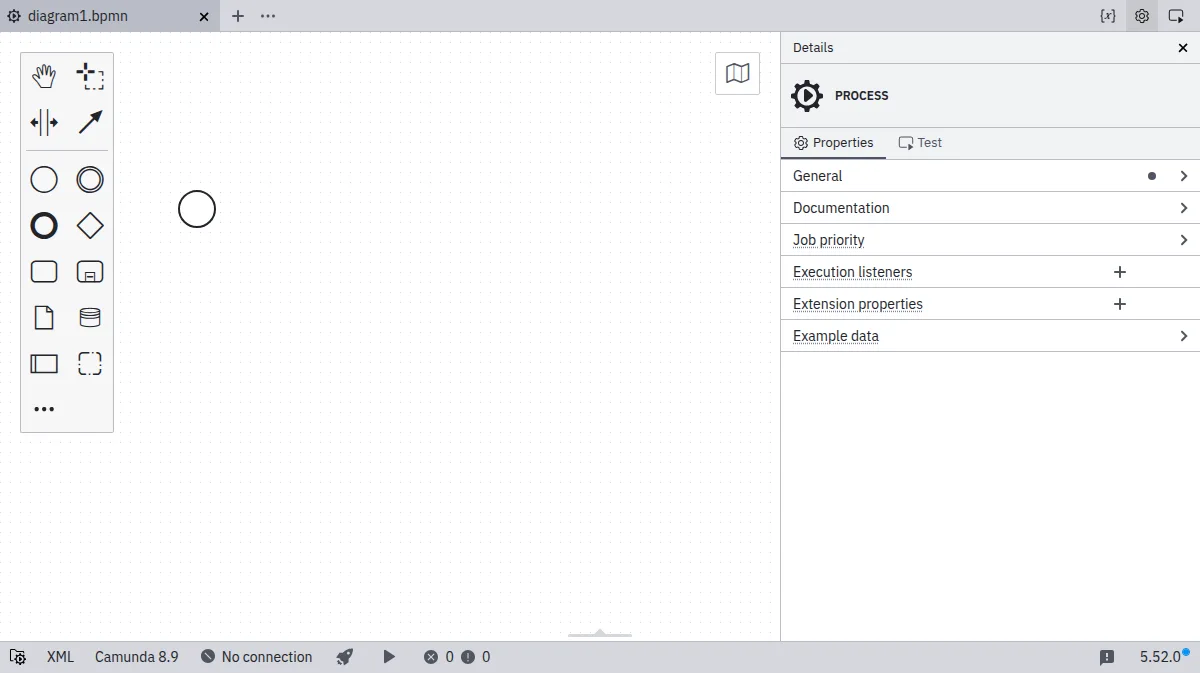Screen dimensions: 1200x673
Task: Create a task from palette
Action: (x=44, y=272)
